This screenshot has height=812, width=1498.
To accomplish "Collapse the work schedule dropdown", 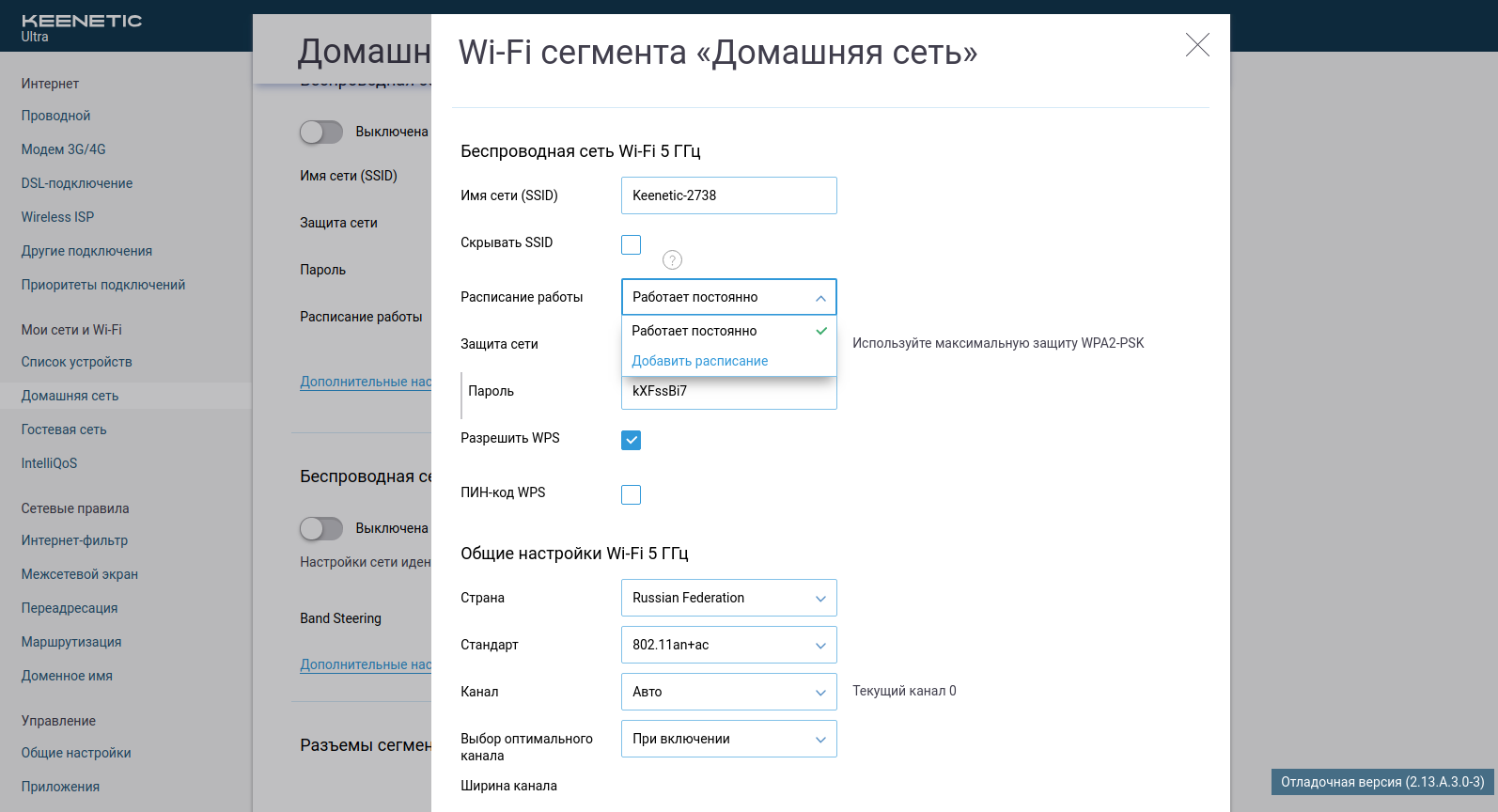I will tap(729, 297).
